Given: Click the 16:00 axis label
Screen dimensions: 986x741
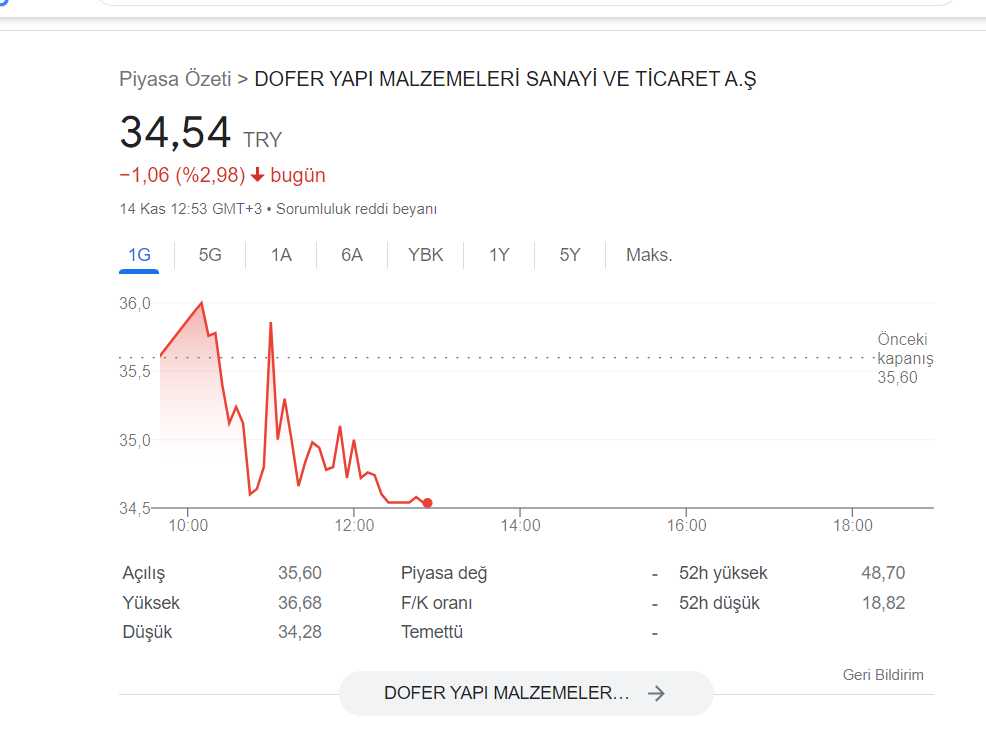Looking at the screenshot, I should coord(687,525).
